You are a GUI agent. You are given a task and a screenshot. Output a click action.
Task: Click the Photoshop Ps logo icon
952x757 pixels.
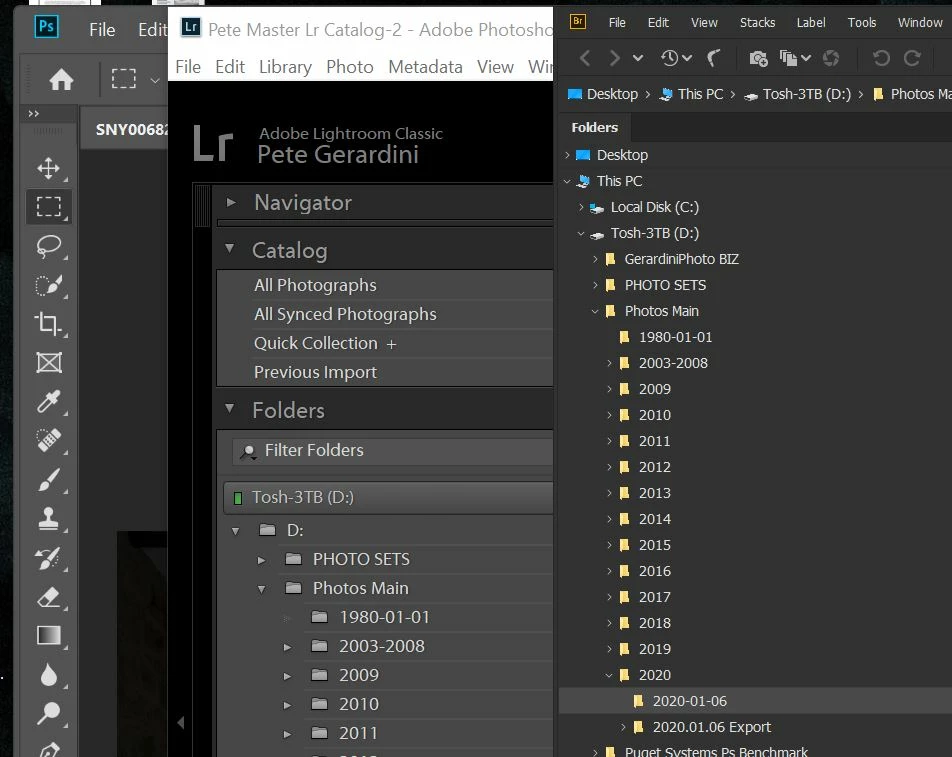pyautogui.click(x=47, y=26)
